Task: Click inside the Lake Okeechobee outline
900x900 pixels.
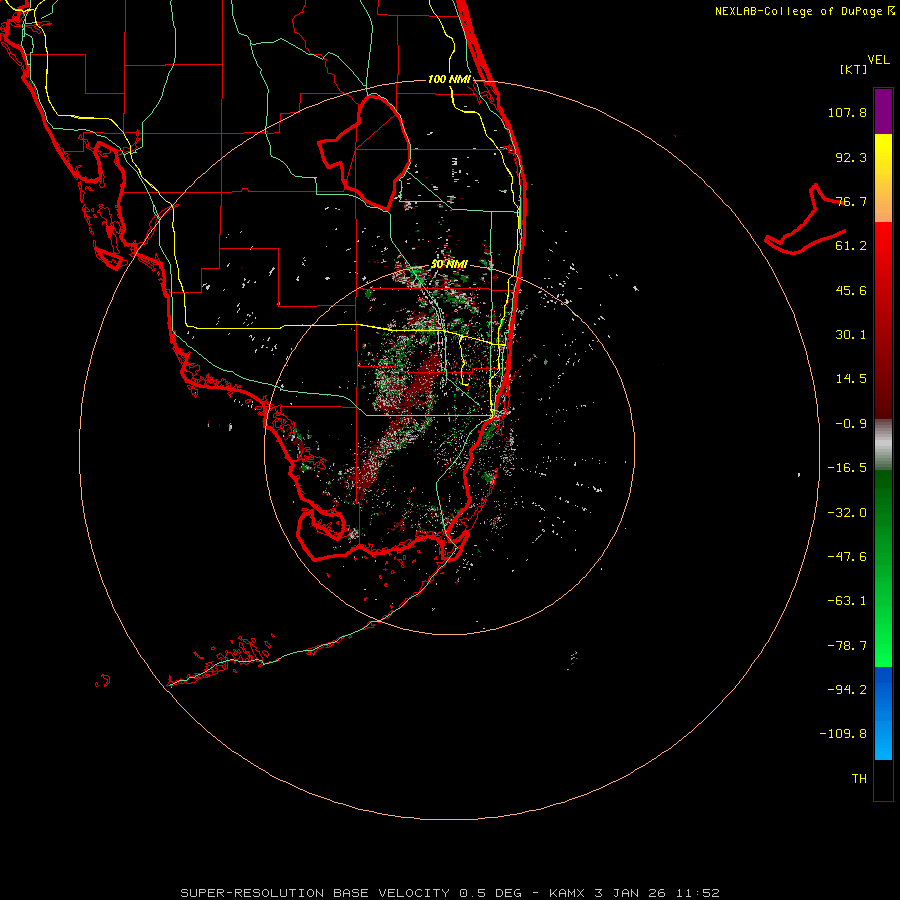Action: click(x=373, y=155)
